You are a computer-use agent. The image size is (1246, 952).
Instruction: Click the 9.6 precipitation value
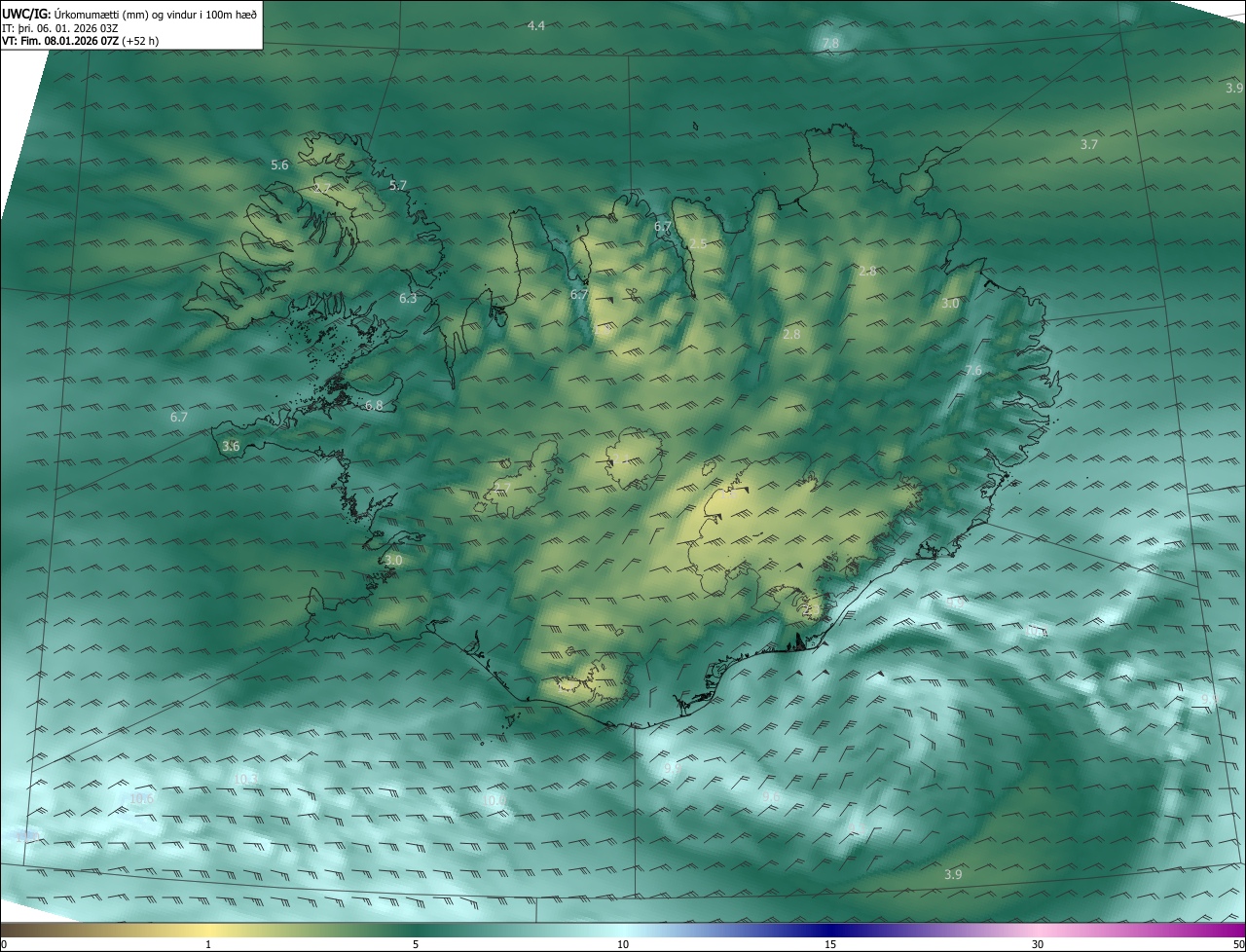pyautogui.click(x=772, y=797)
